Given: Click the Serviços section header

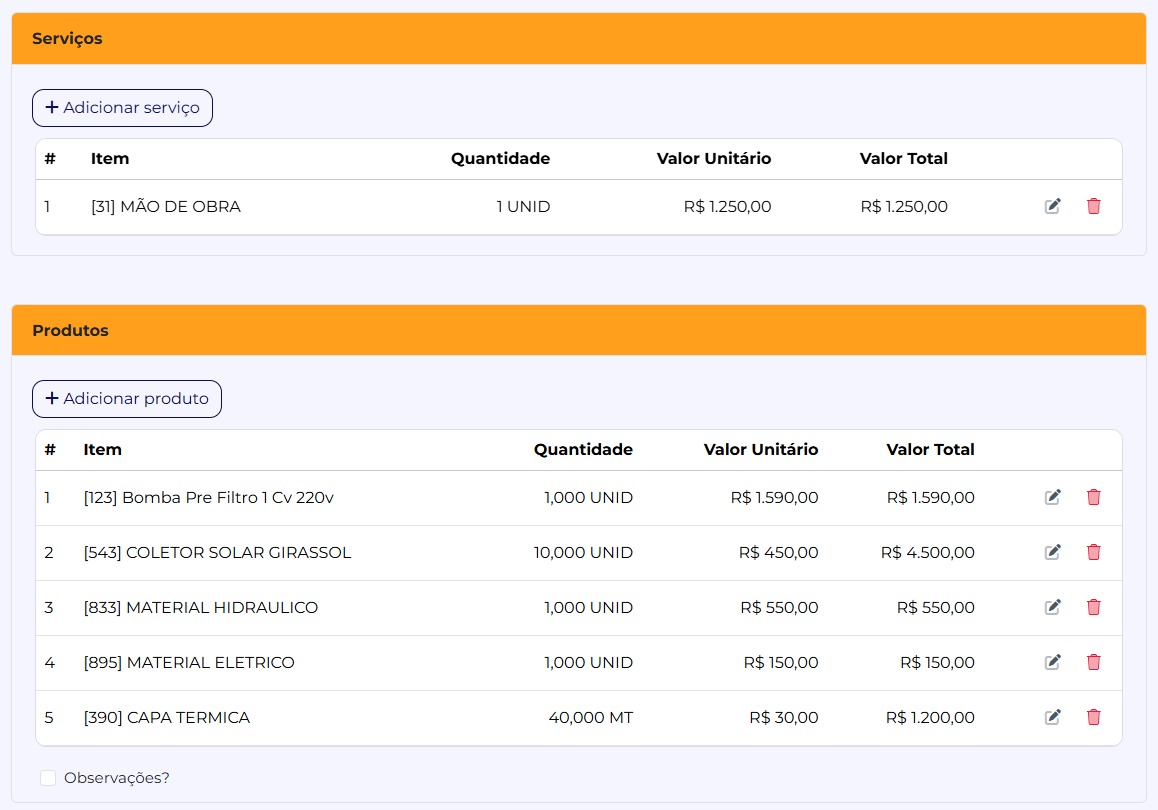Looking at the screenshot, I should point(67,39).
